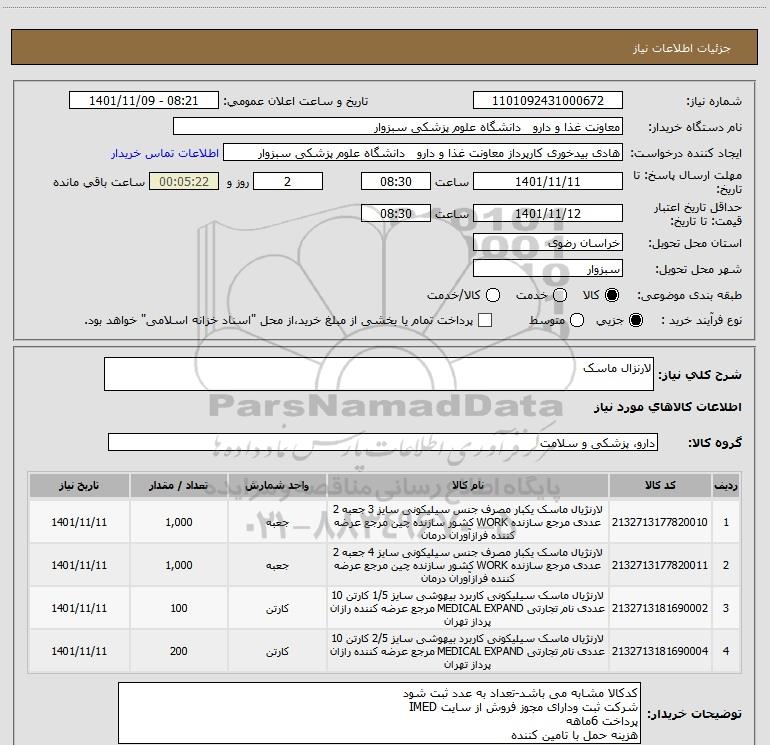The image size is (770, 745).
Task: Click the remaining time field 00:05:22
Action: click(184, 181)
